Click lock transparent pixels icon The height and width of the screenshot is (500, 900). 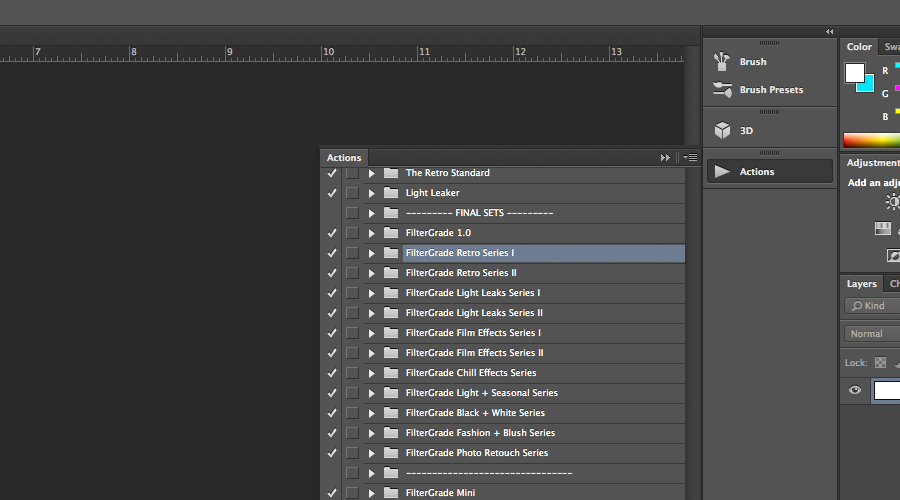[x=880, y=363]
